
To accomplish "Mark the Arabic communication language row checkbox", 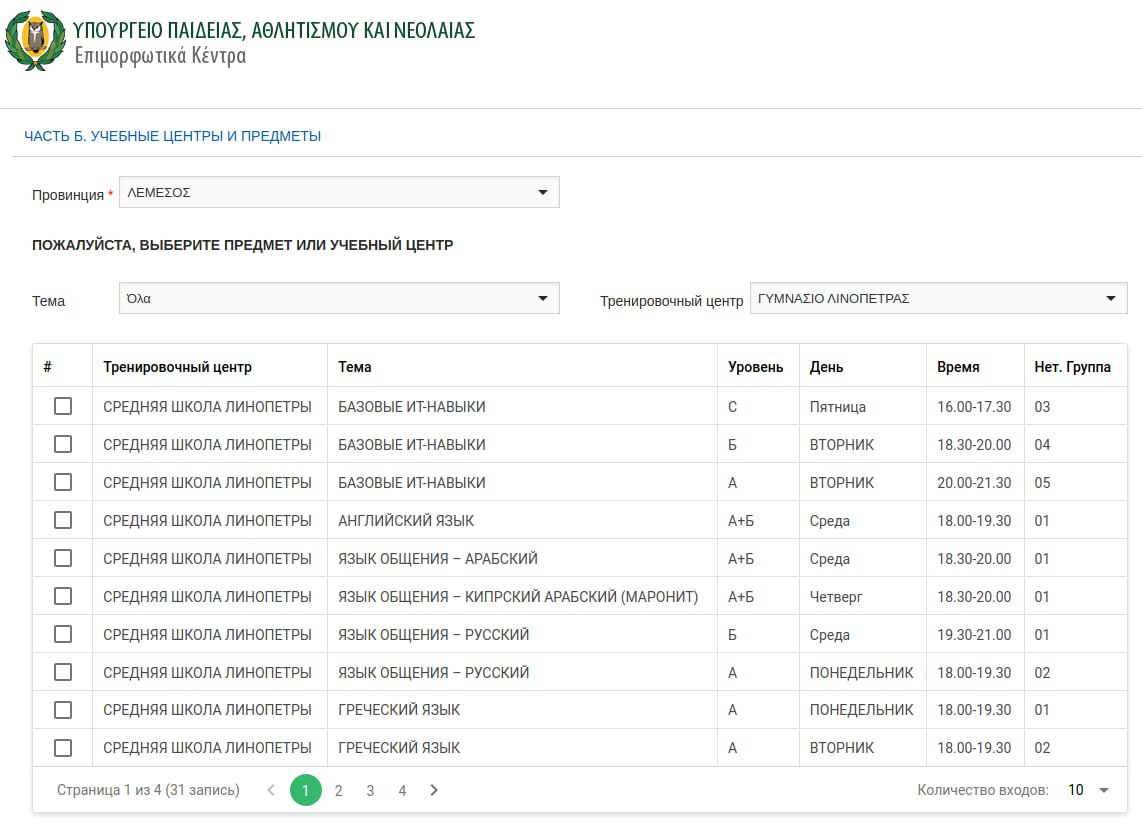I will pyautogui.click(x=63, y=558).
